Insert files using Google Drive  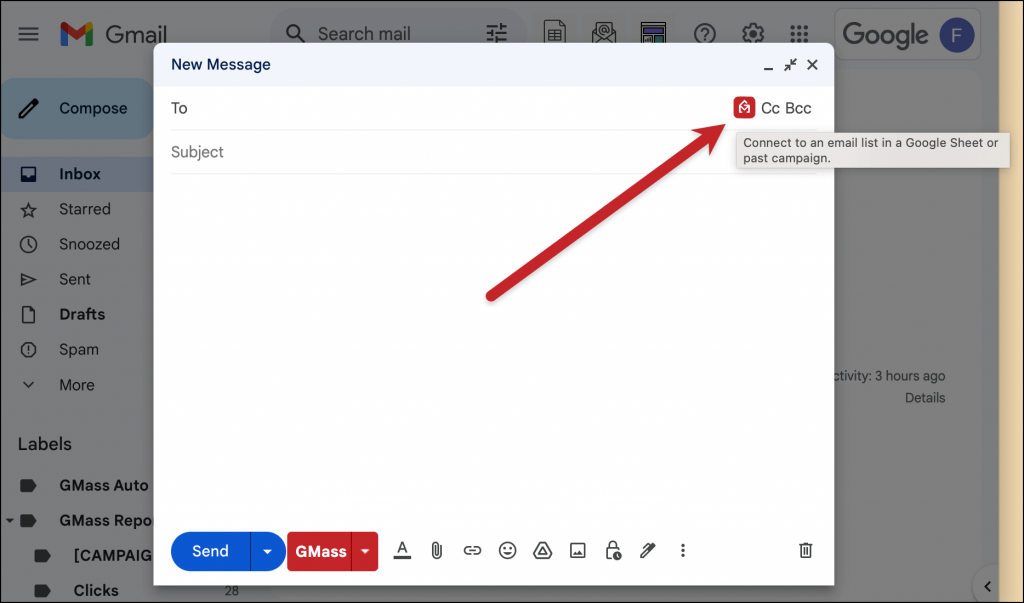tap(542, 550)
